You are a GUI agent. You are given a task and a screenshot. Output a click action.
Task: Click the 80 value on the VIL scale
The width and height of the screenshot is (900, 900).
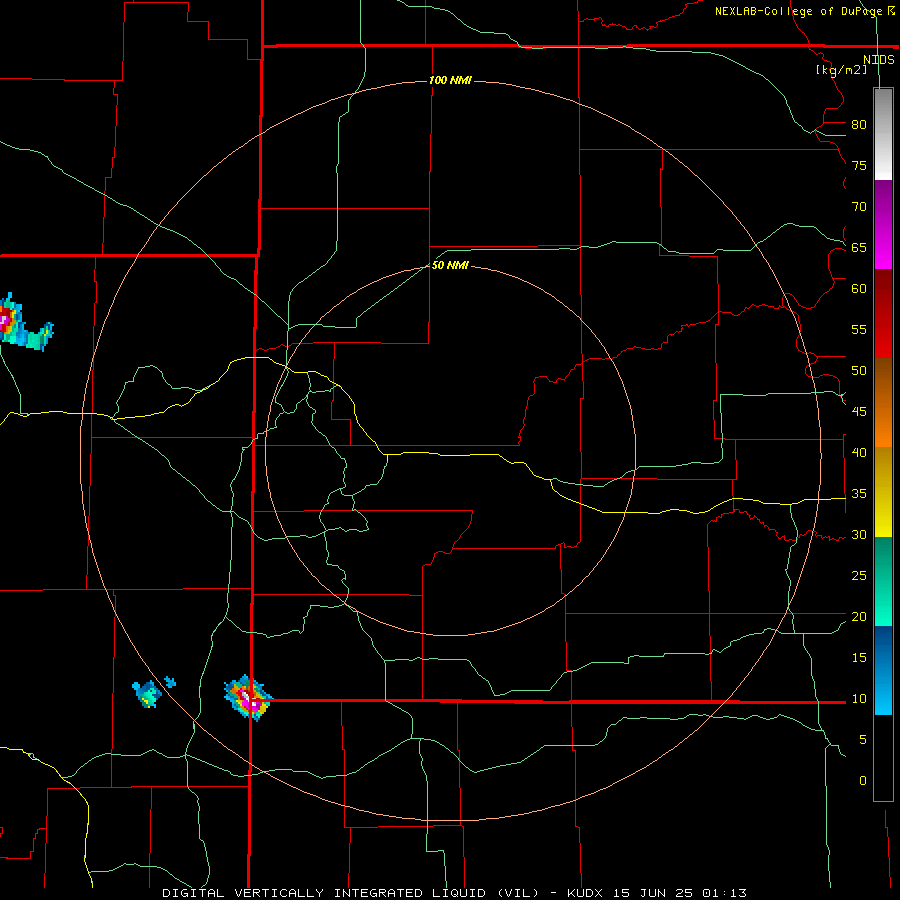click(859, 125)
